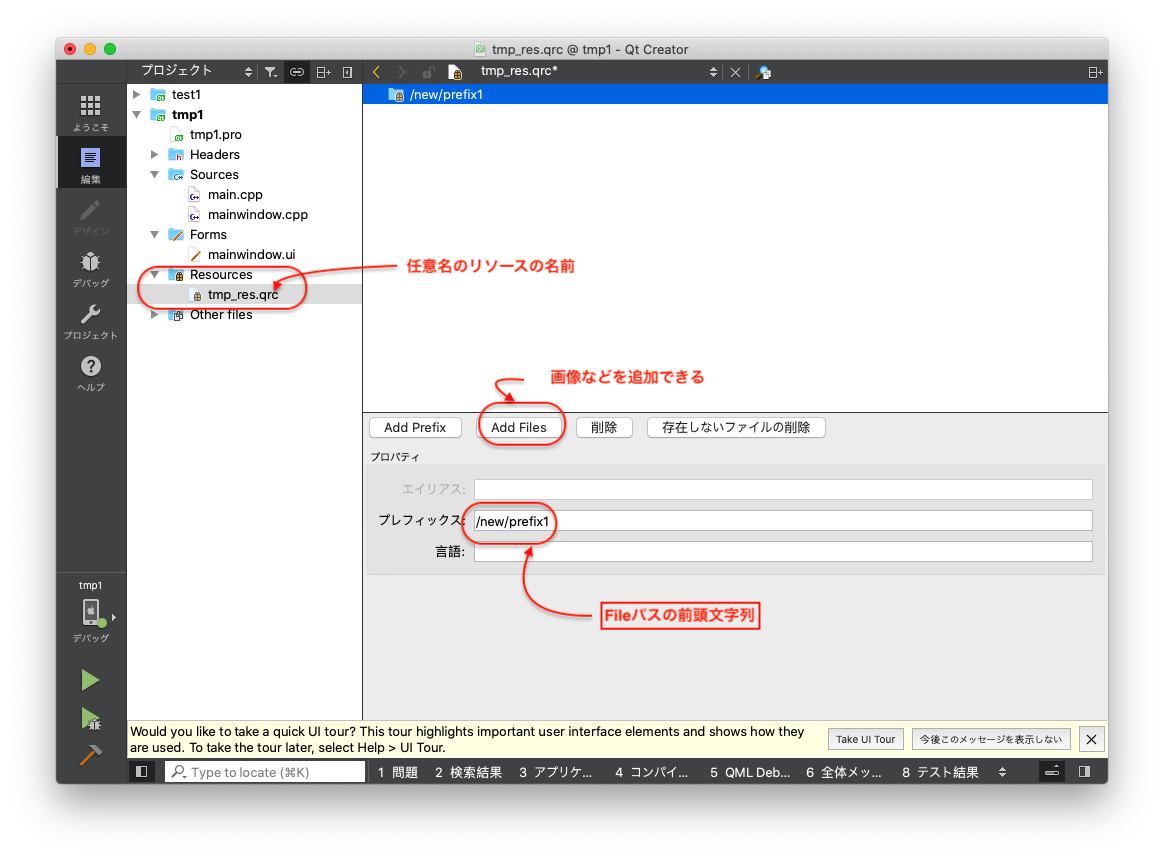1164x858 pixels.
Task: Open the Help (ヘルプ) mode
Action: (91, 372)
